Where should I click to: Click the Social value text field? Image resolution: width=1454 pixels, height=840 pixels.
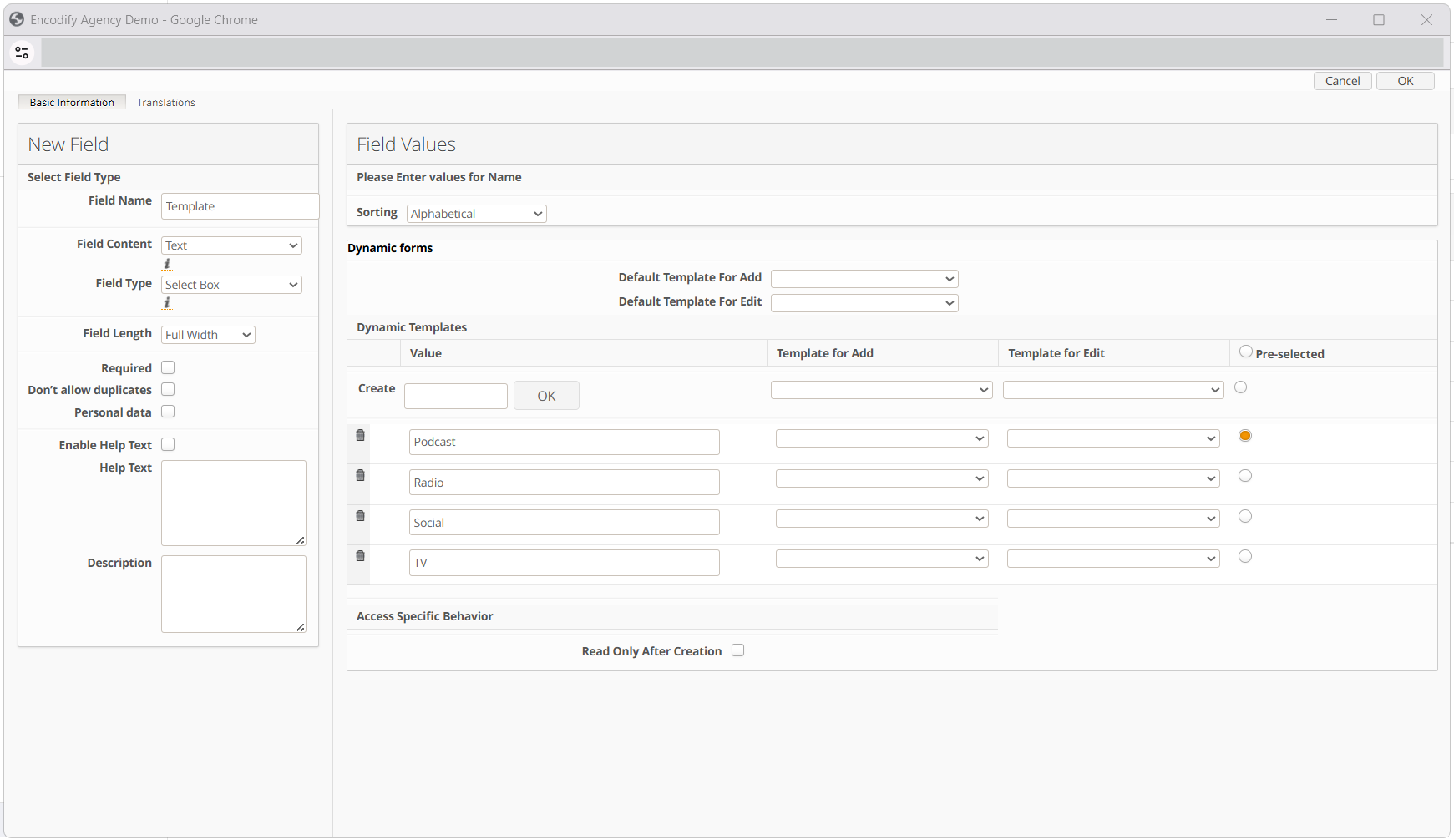pos(565,522)
